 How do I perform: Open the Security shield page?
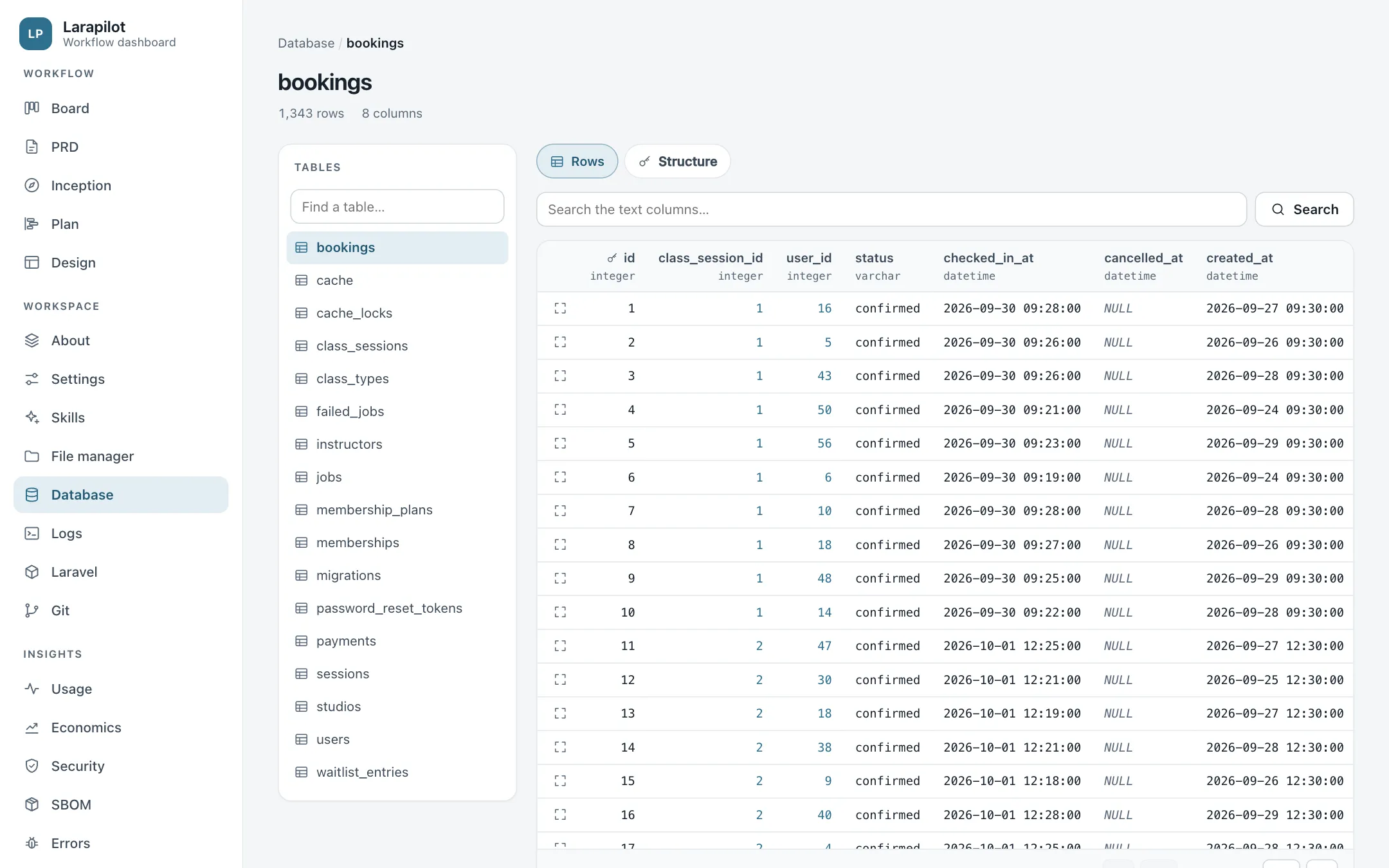click(x=121, y=766)
